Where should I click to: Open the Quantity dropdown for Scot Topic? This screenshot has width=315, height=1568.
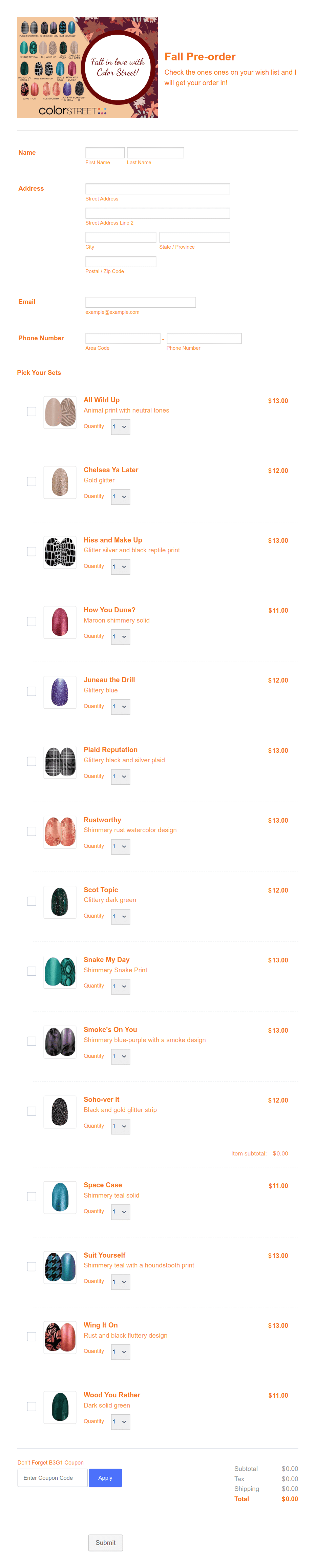[120, 916]
